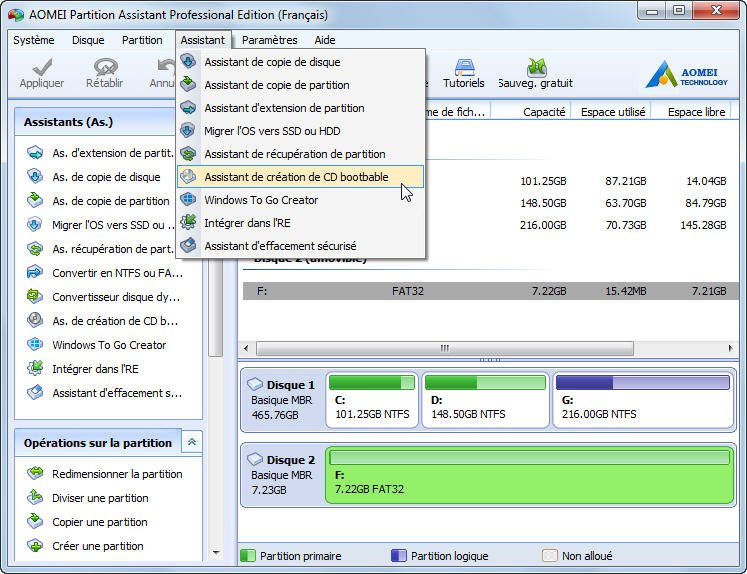Image resolution: width=747 pixels, height=574 pixels.
Task: Open the Système menu
Action: (34, 40)
